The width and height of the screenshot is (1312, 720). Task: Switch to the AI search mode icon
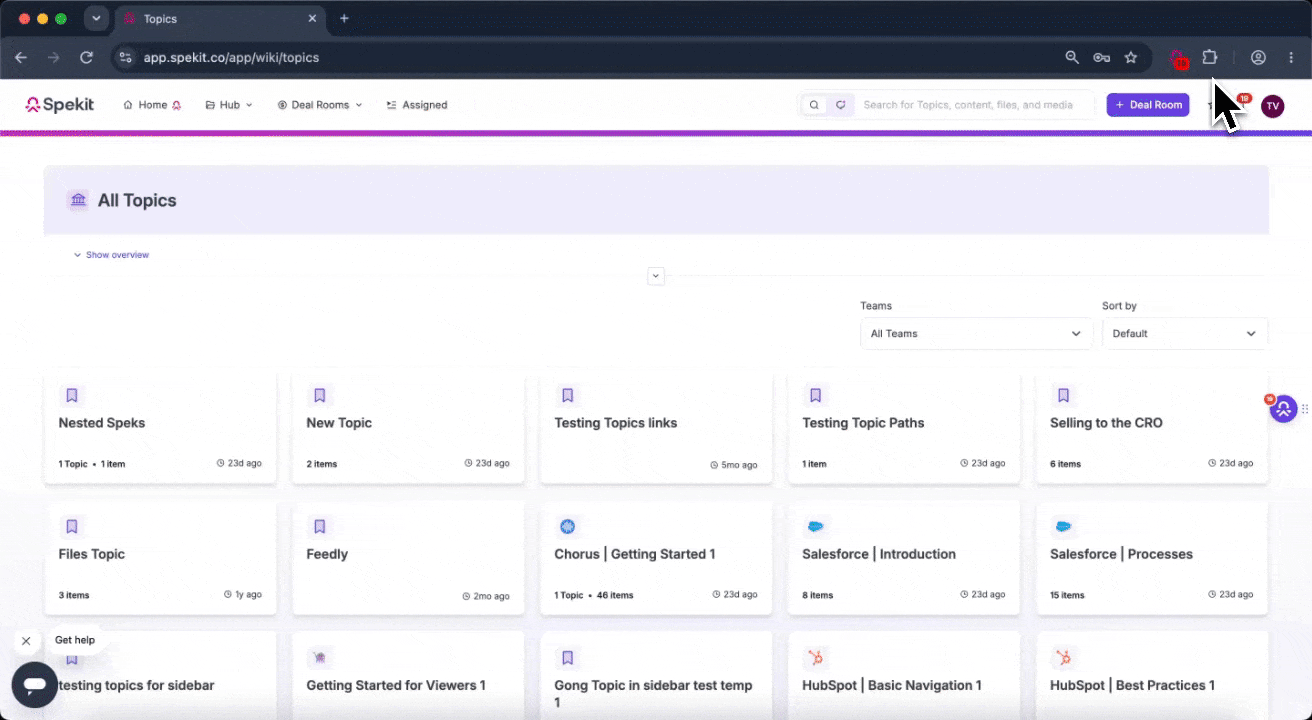841,105
